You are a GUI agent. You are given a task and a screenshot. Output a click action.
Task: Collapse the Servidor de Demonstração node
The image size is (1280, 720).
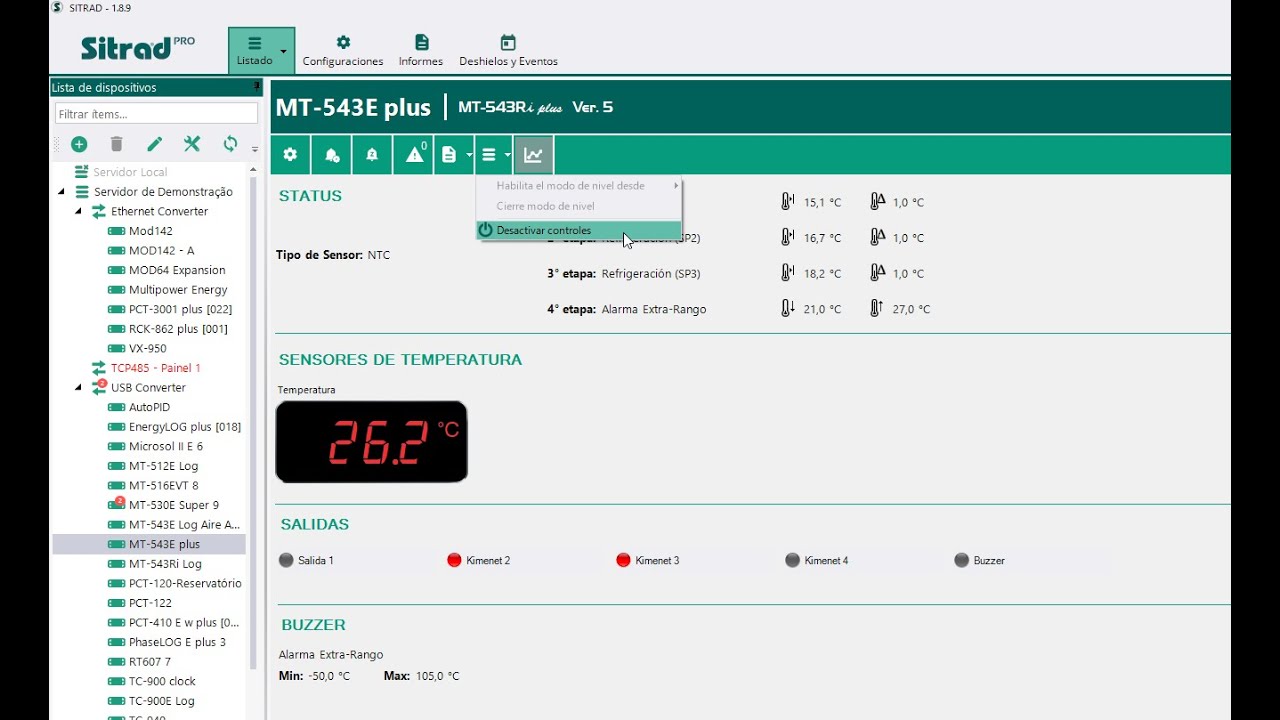61,192
